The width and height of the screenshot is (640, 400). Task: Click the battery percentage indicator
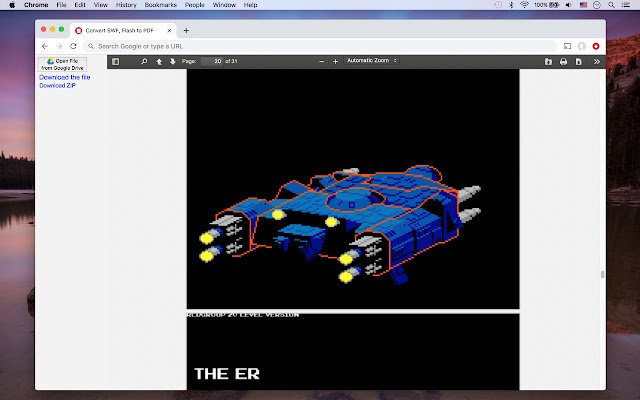[546, 5]
